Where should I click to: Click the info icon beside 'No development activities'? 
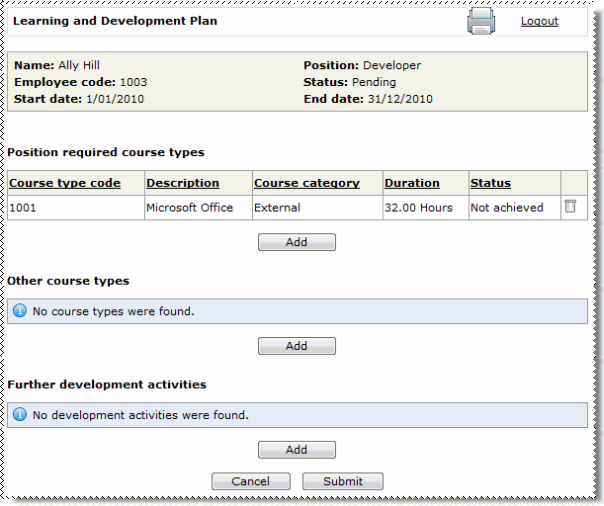[x=20, y=414]
